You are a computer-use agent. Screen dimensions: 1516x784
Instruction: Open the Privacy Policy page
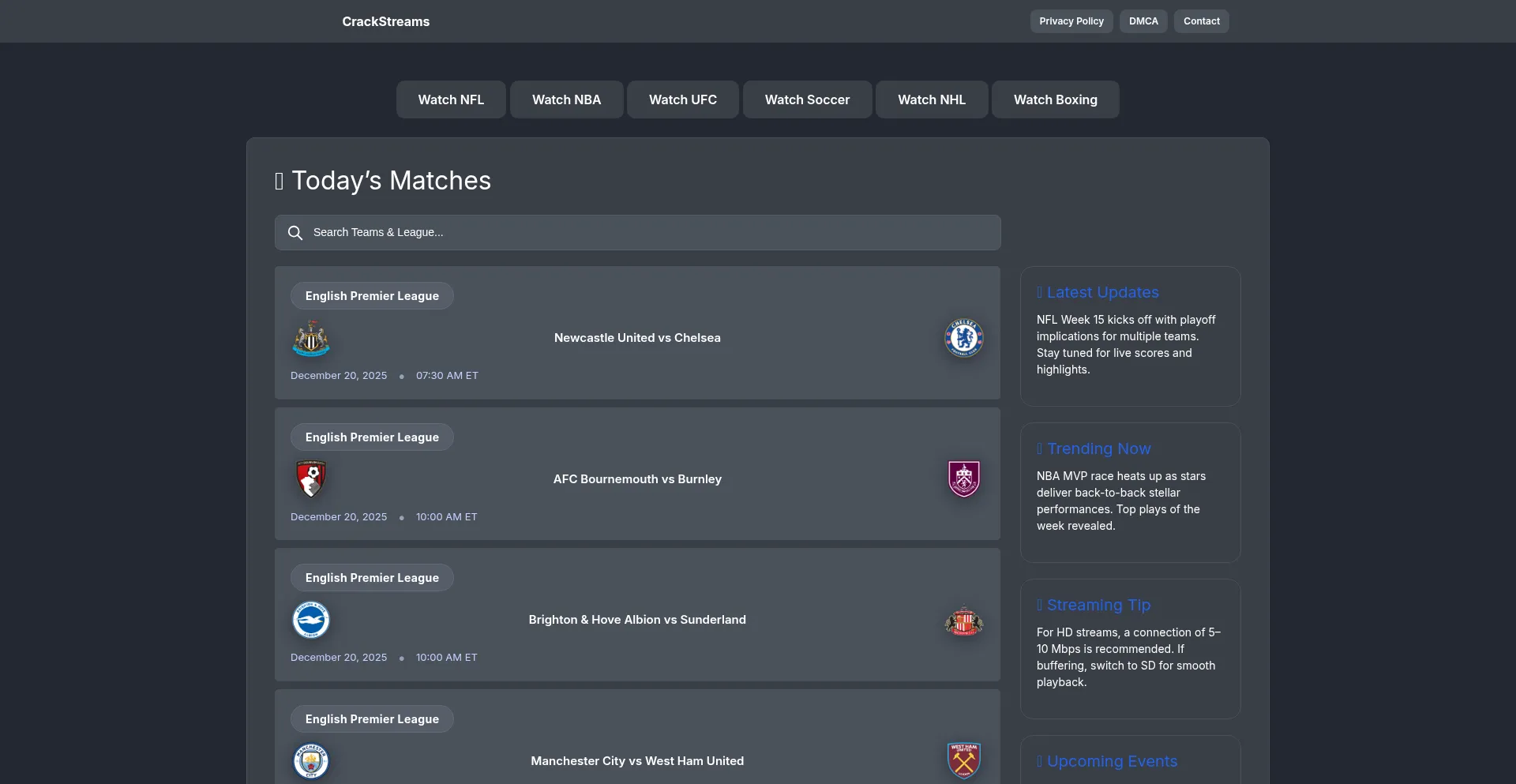[1071, 21]
